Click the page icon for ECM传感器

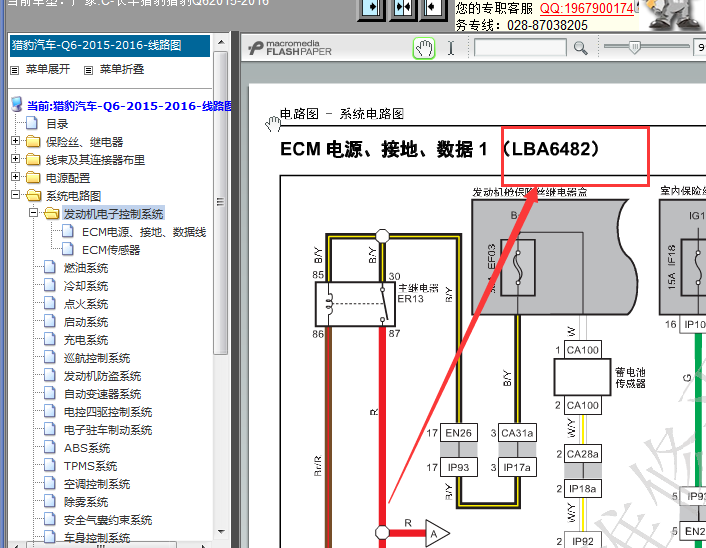(68, 249)
